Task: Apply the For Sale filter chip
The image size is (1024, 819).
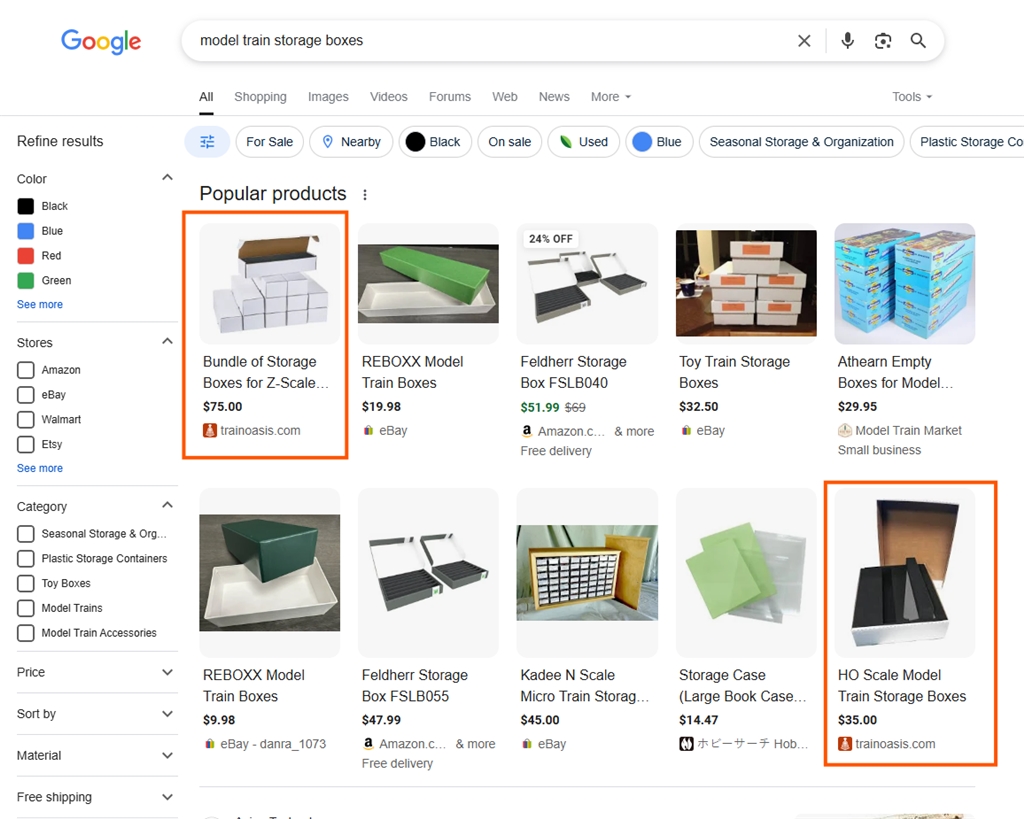Action: [269, 142]
